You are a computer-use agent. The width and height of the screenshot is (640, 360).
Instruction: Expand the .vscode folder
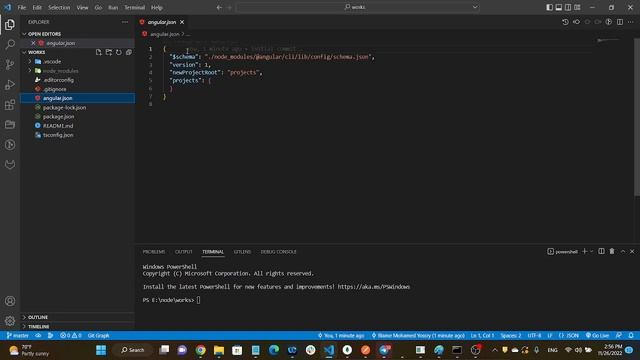pos(30,62)
